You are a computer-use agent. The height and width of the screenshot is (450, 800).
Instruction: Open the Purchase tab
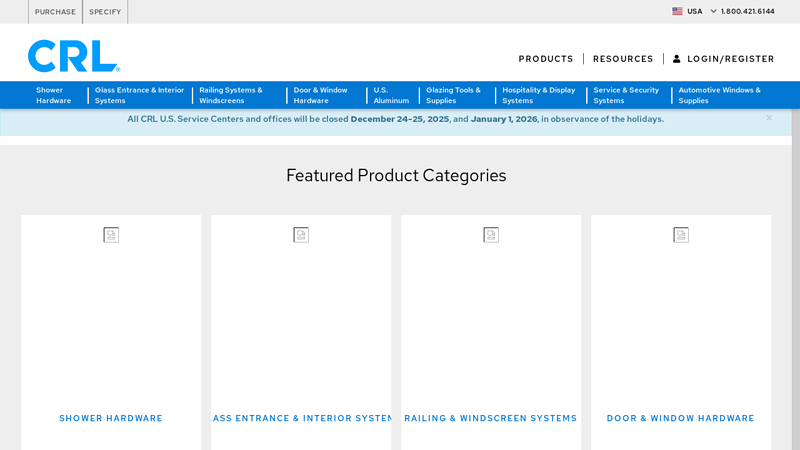tap(55, 12)
